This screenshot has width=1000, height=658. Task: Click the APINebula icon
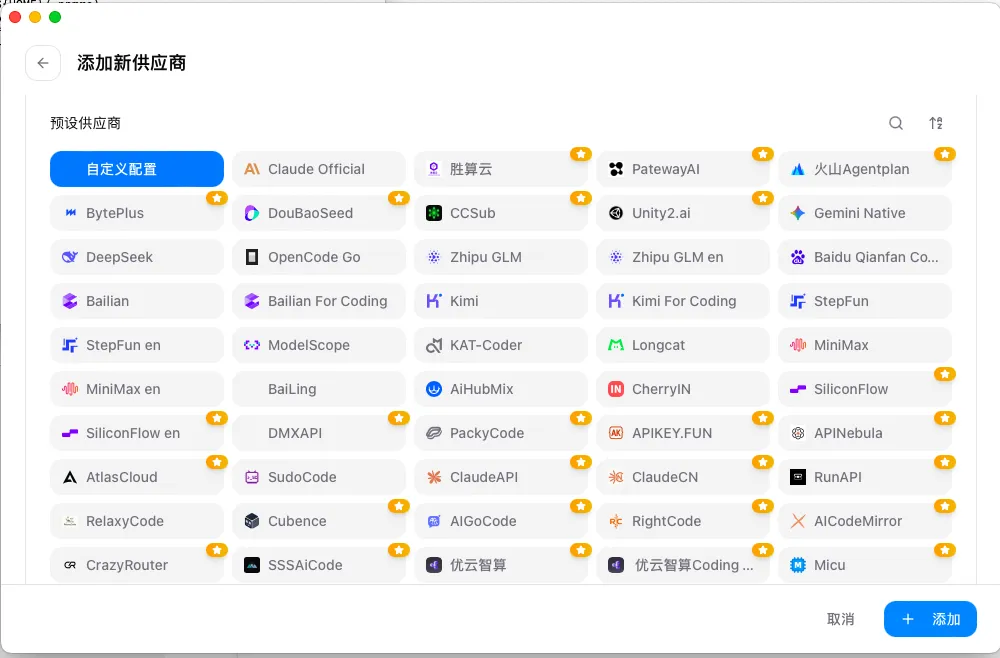[798, 433]
